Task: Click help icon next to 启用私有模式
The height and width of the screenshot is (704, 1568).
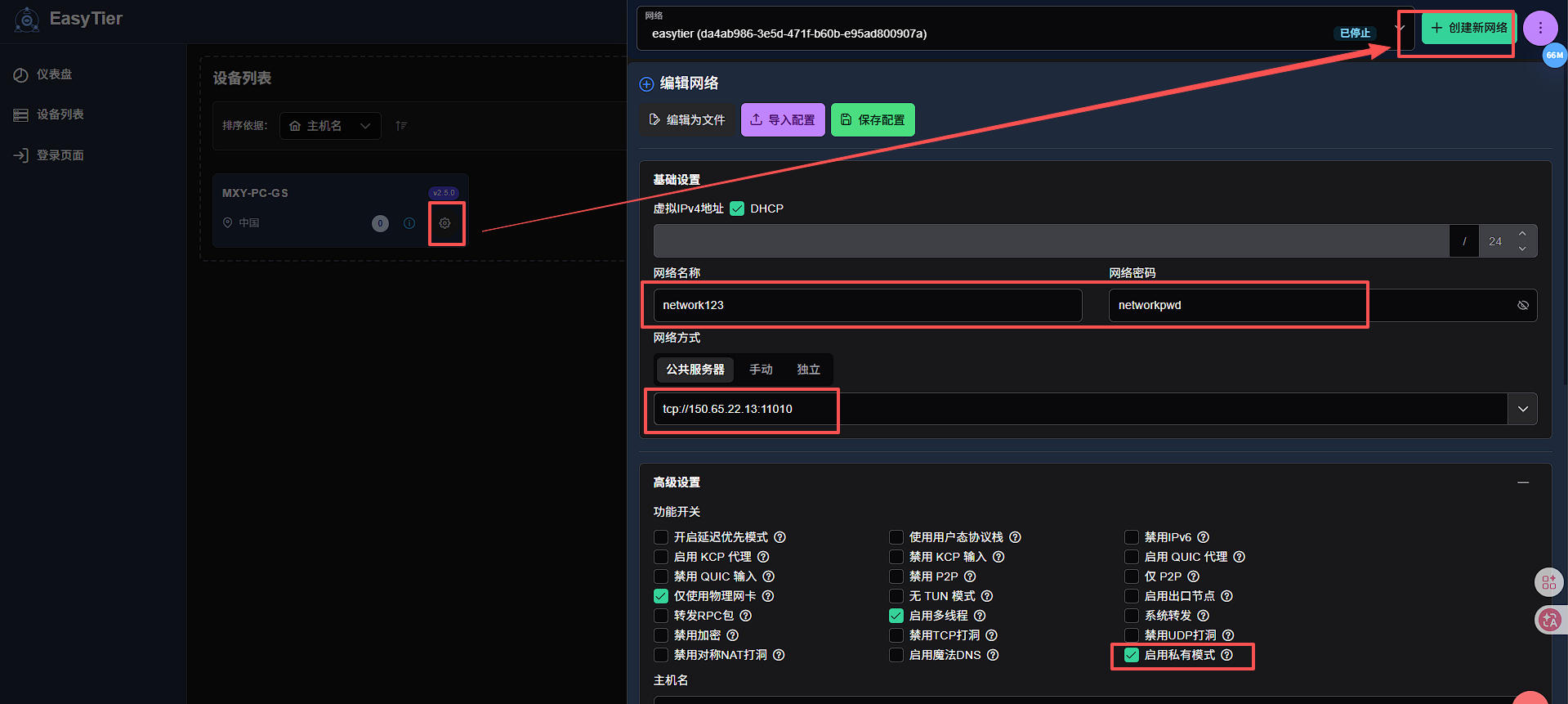Action: [x=1226, y=655]
